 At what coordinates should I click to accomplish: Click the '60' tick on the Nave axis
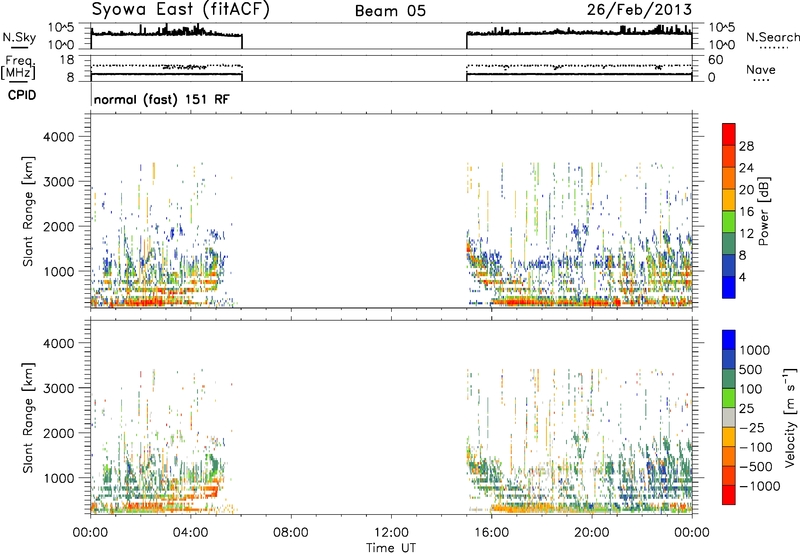716,60
